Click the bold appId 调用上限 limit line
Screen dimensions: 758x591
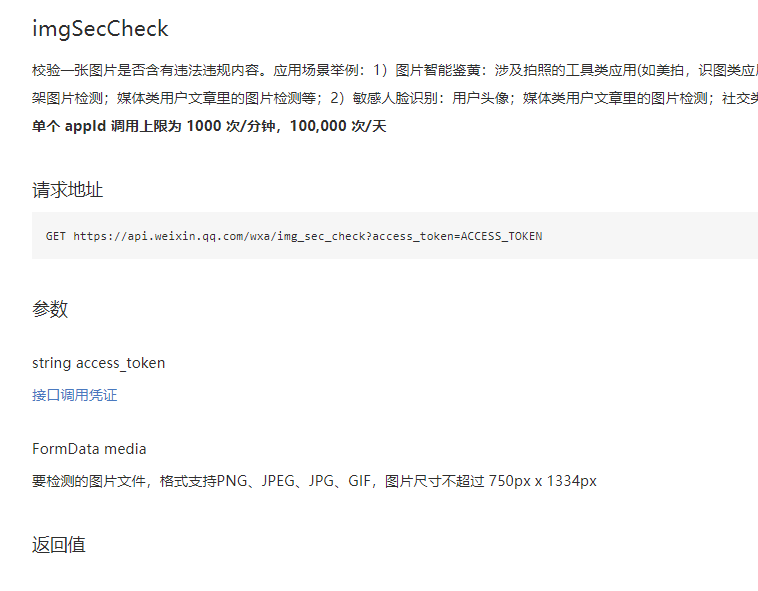pyautogui.click(x=209, y=126)
